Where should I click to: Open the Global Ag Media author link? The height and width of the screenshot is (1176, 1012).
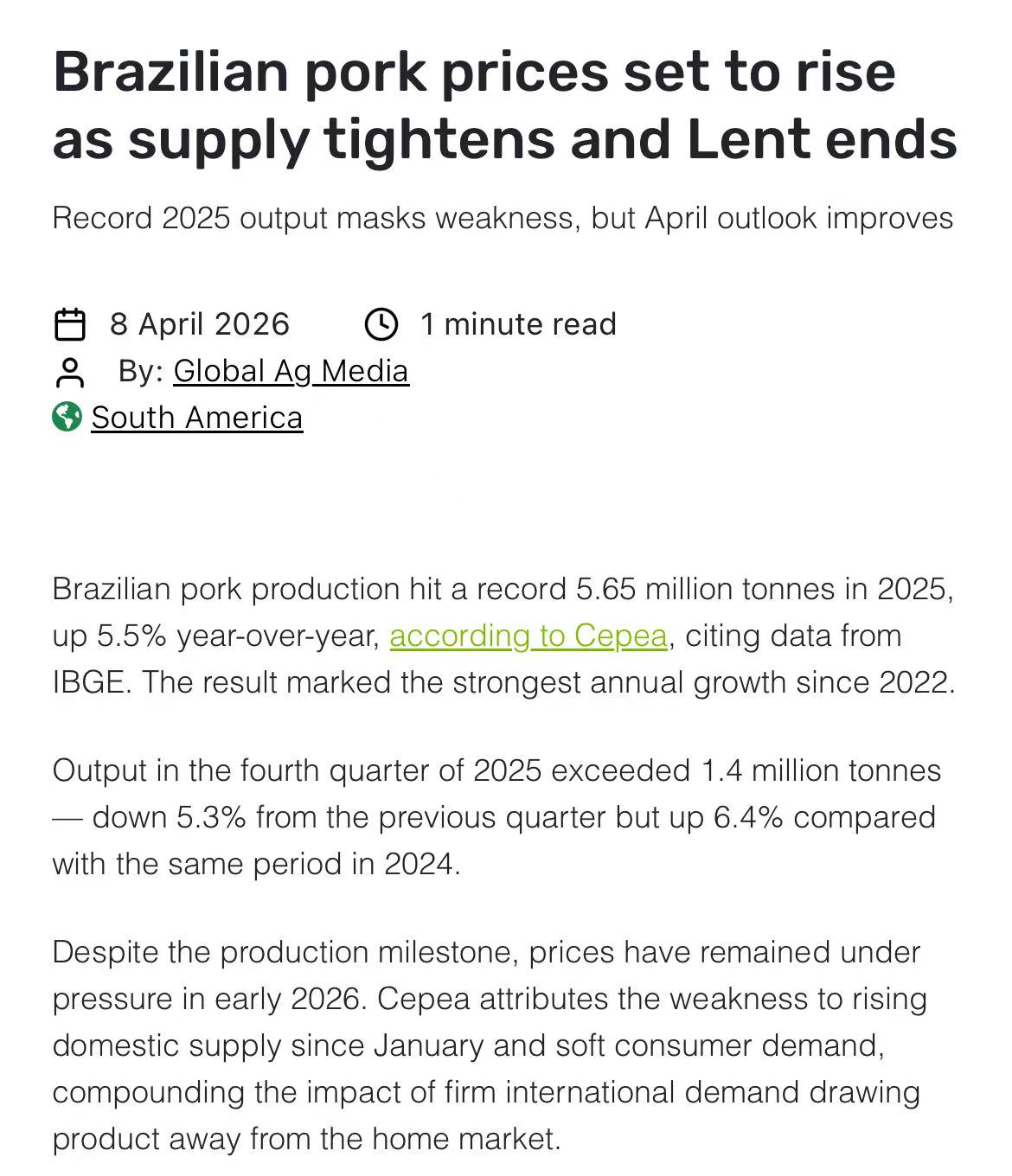click(x=291, y=371)
